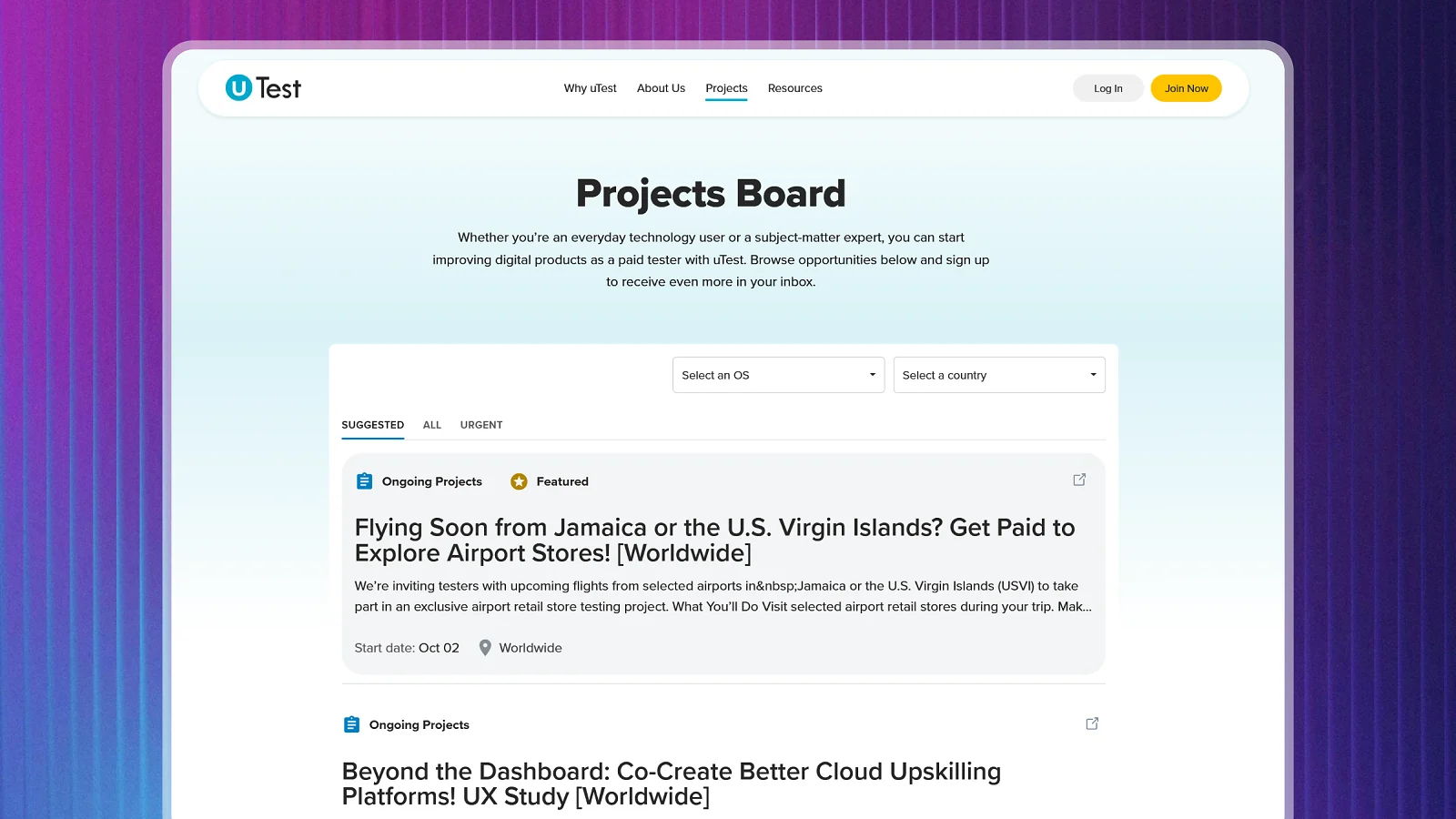This screenshot has height=819, width=1456.
Task: Click the Featured star badge icon
Action: pyautogui.click(x=519, y=481)
